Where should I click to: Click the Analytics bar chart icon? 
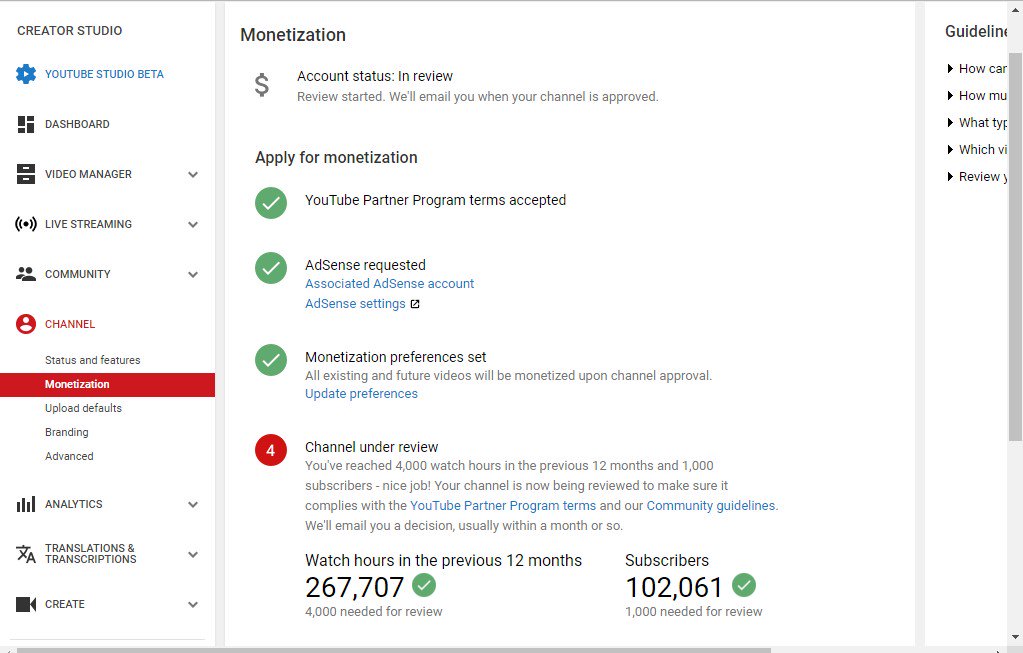25,504
